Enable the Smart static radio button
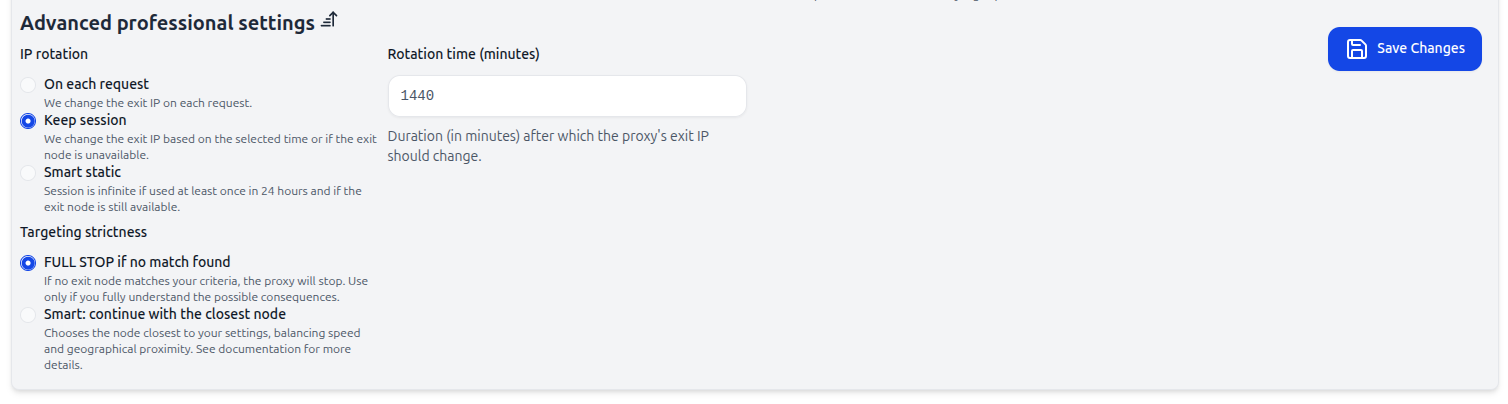The height and width of the screenshot is (404, 1508). click(x=28, y=173)
